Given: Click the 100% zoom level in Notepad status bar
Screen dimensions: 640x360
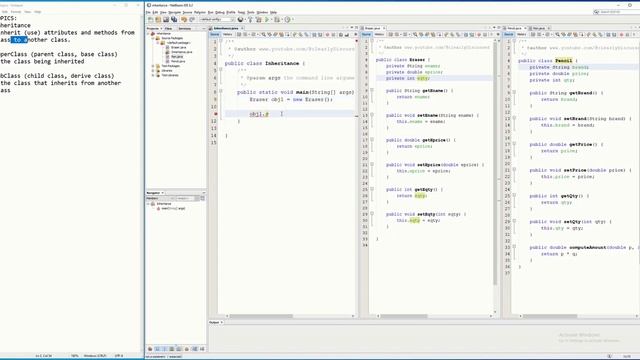Looking at the screenshot, I should click(75, 356).
